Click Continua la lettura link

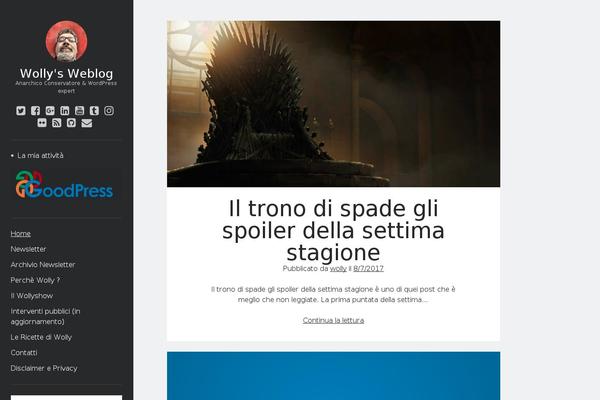[333, 320]
